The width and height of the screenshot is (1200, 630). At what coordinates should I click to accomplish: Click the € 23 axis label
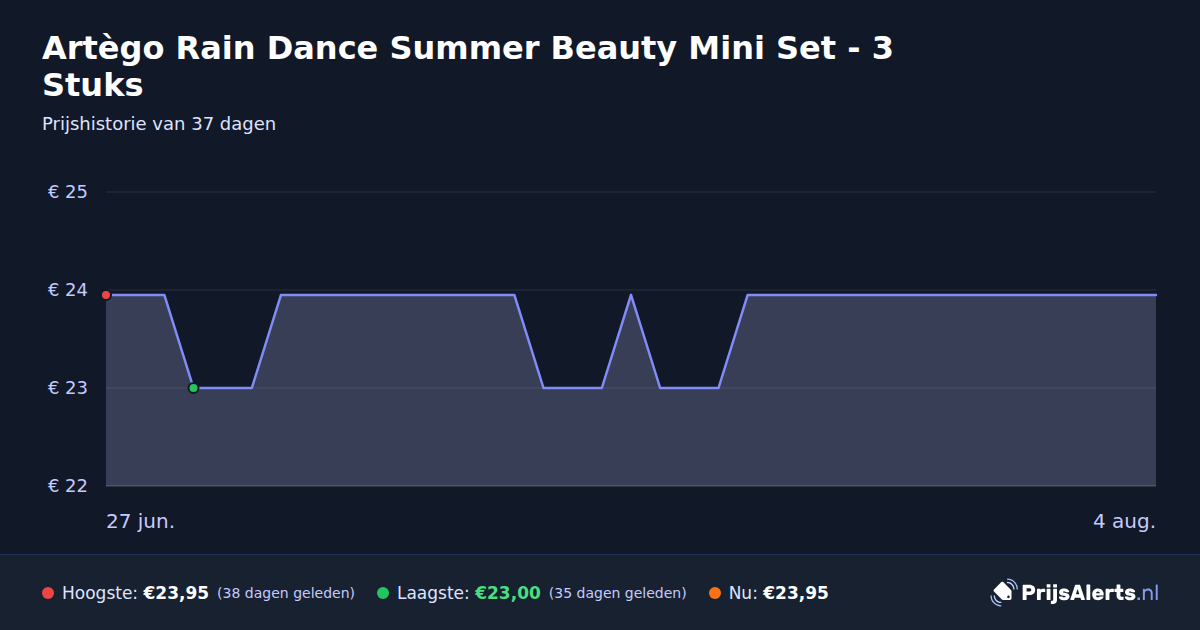[x=68, y=388]
